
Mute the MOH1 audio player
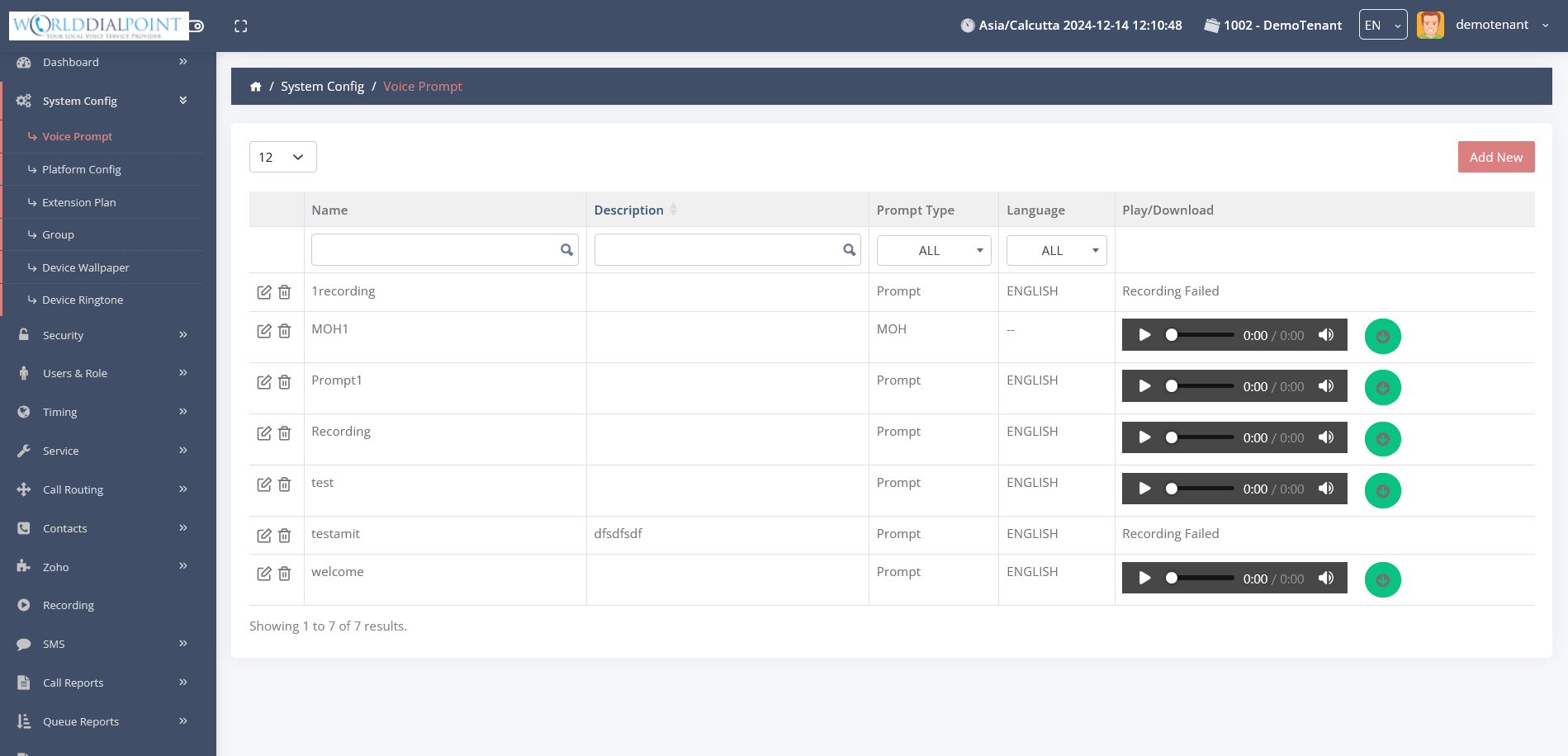pyautogui.click(x=1326, y=335)
